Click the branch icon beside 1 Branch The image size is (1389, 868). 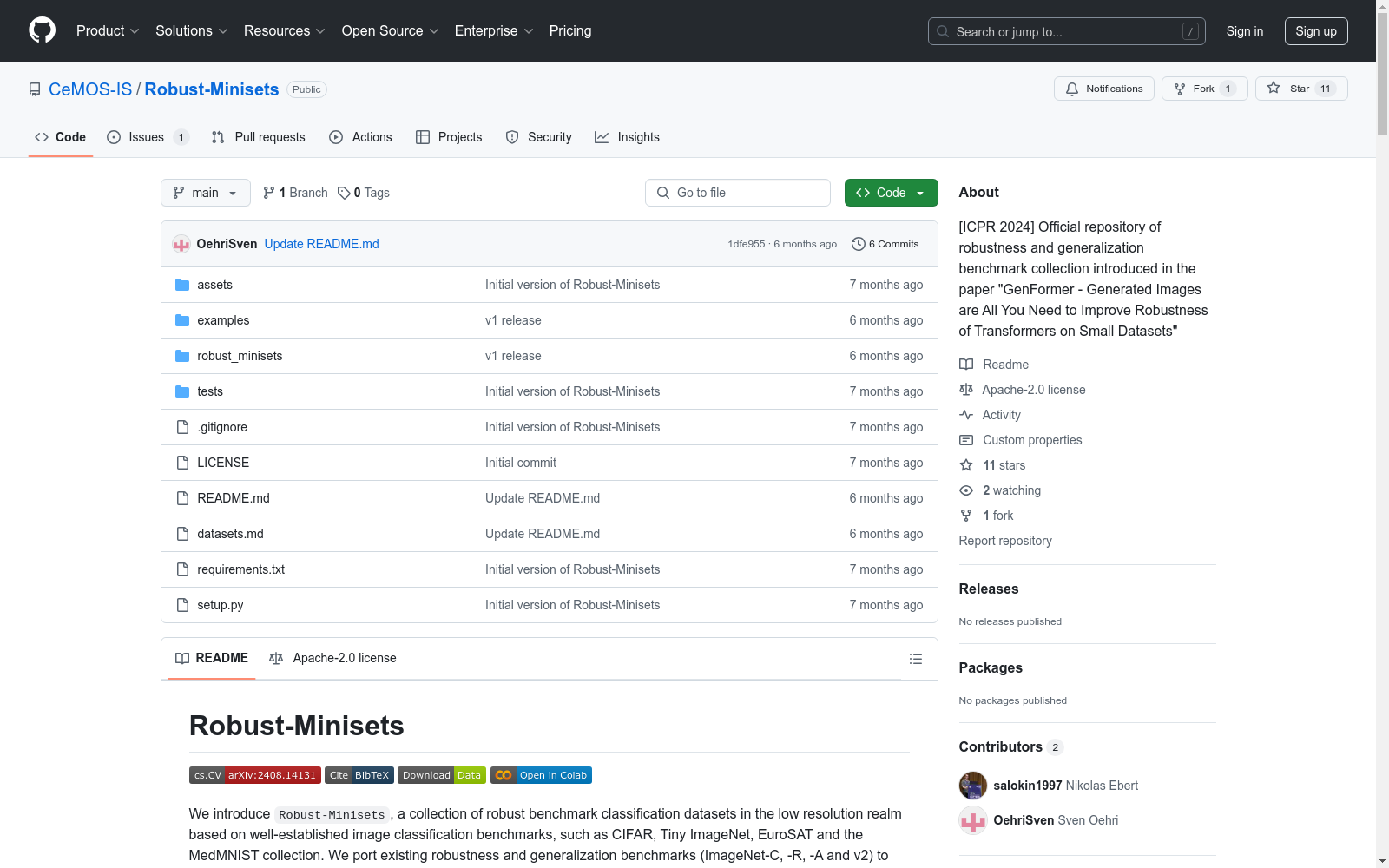click(x=269, y=193)
